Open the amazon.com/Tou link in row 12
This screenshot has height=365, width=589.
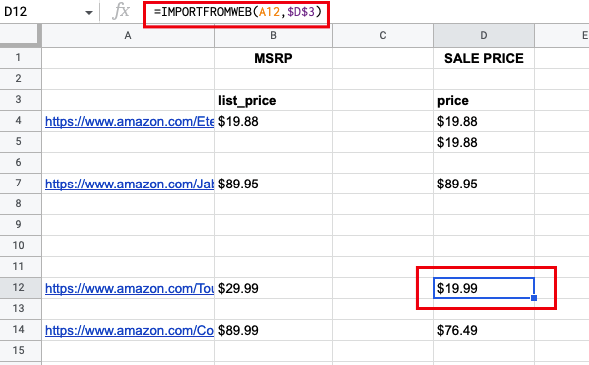[129, 288]
